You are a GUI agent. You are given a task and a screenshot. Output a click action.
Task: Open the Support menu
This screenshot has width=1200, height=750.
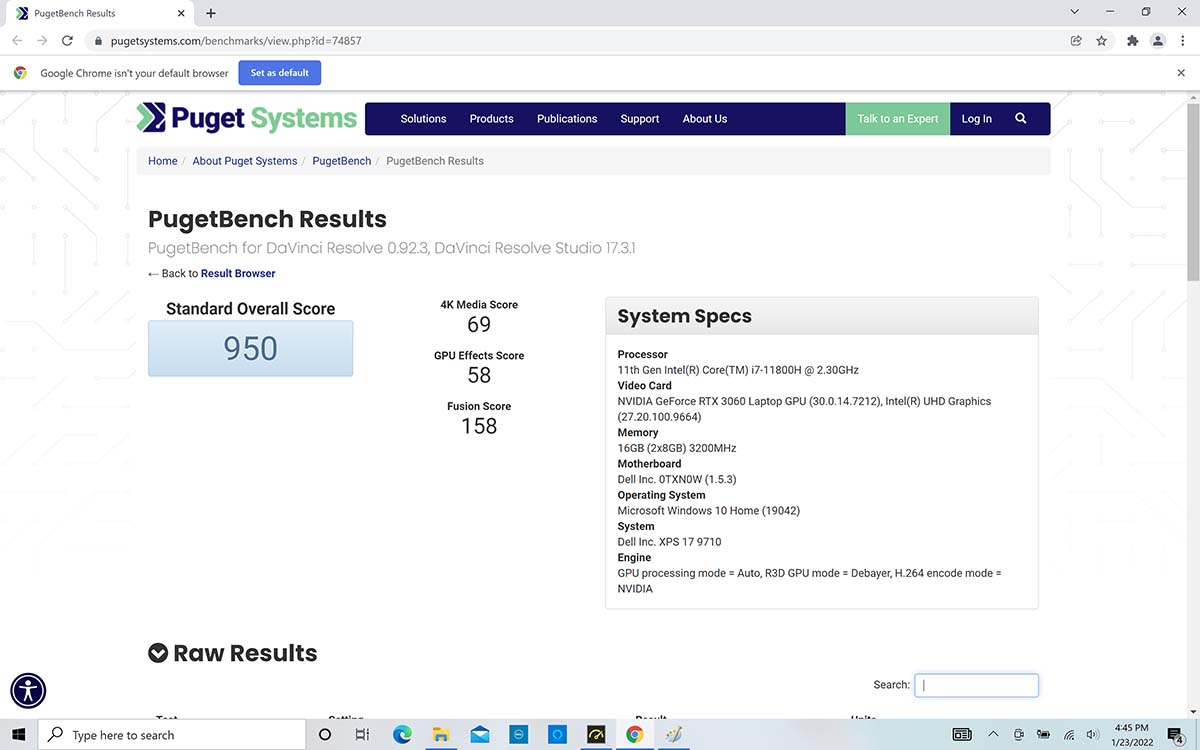(639, 118)
